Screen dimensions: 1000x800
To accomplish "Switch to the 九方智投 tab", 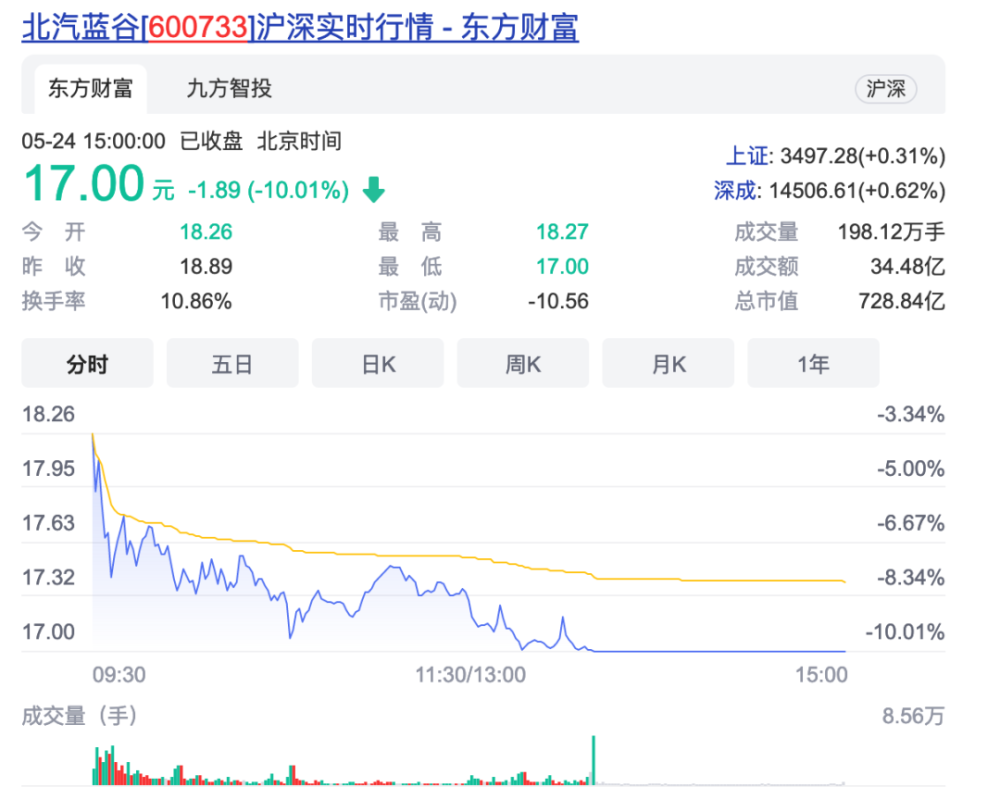I will tap(229, 88).
